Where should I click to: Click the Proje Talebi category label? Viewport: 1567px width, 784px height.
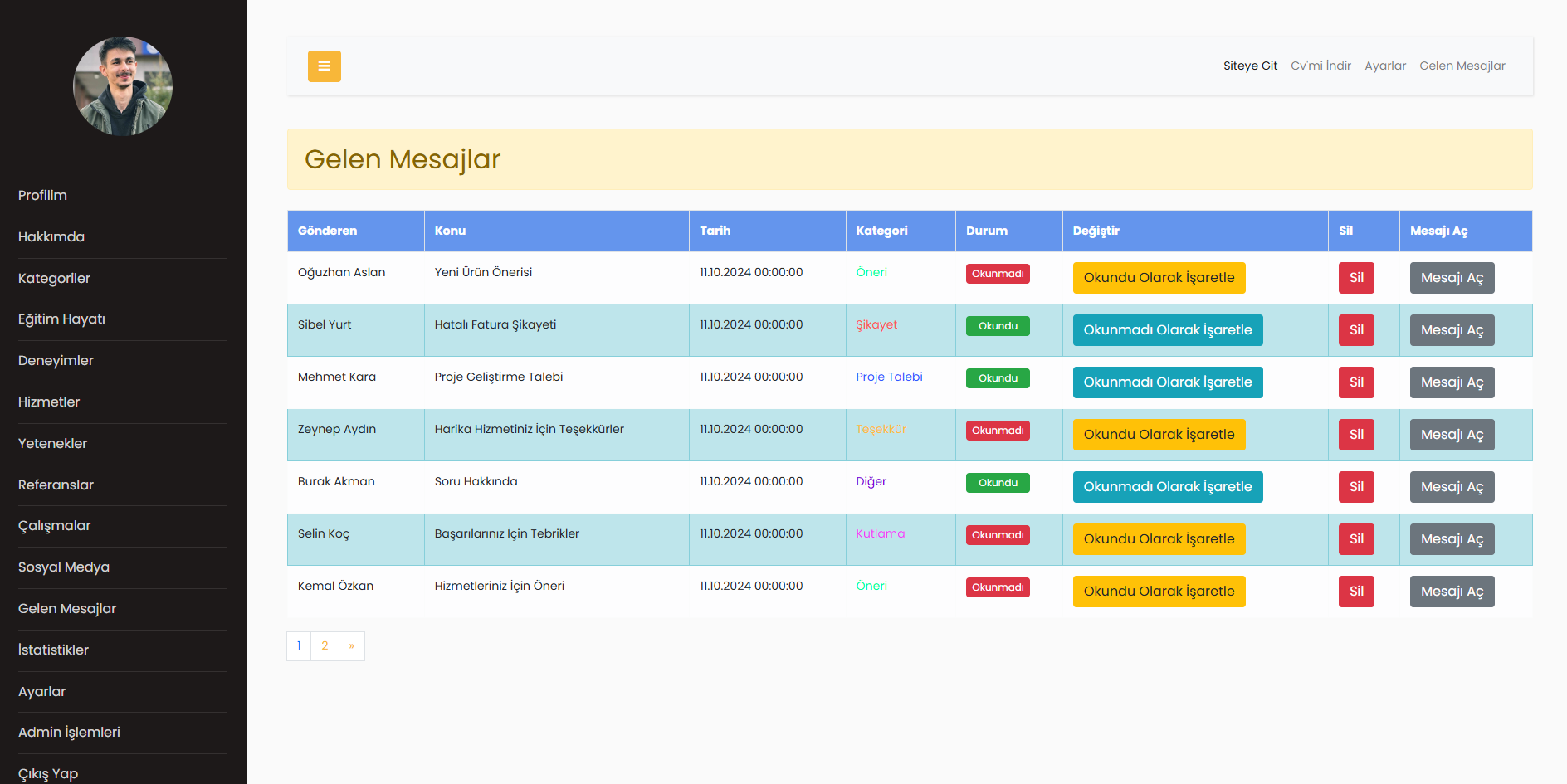pyautogui.click(x=889, y=377)
